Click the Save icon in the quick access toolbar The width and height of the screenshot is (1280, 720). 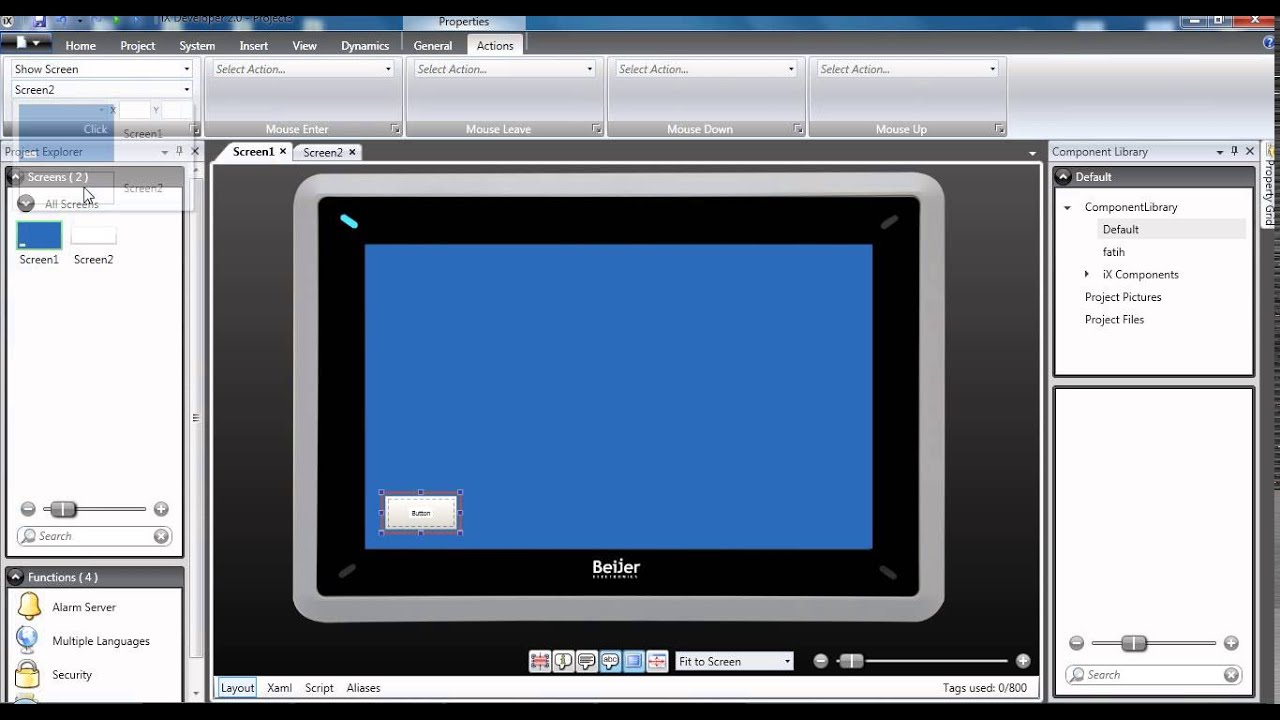click(x=39, y=21)
